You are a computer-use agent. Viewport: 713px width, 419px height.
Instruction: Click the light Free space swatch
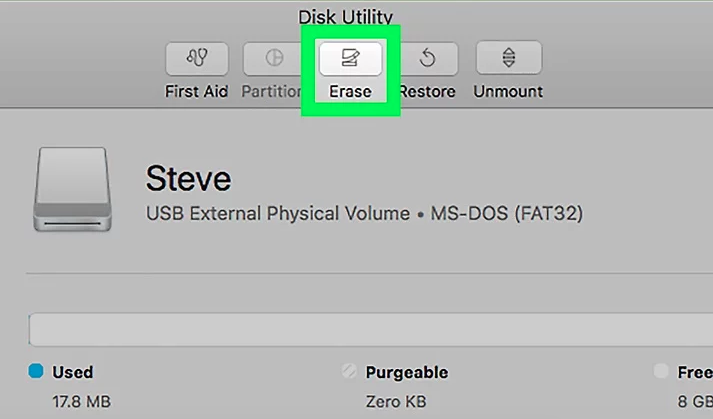[x=661, y=371]
